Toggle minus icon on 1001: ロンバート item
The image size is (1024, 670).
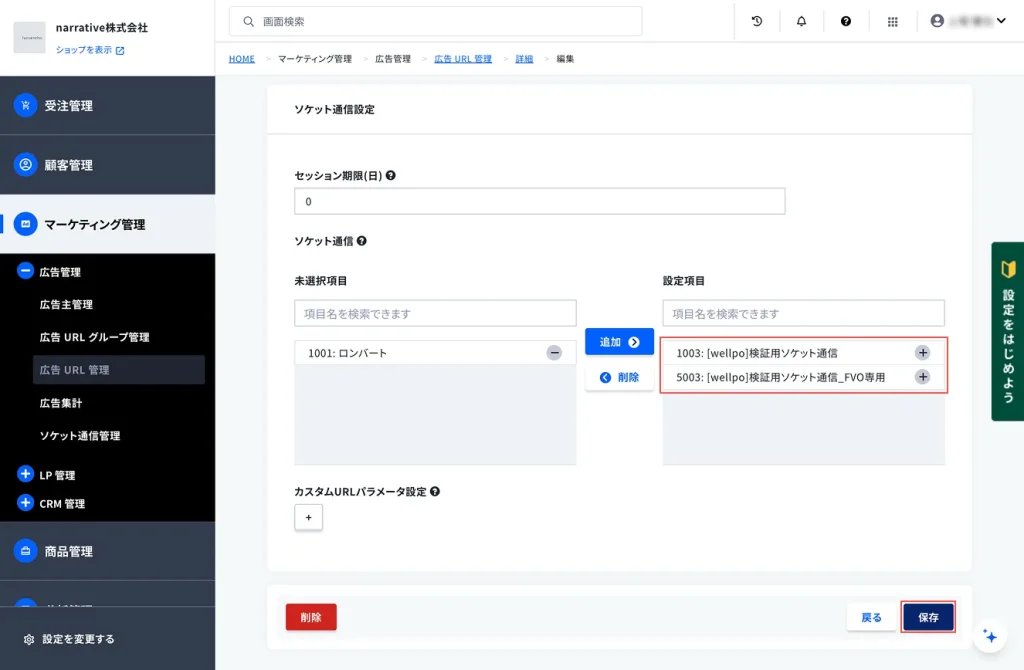coord(553,353)
